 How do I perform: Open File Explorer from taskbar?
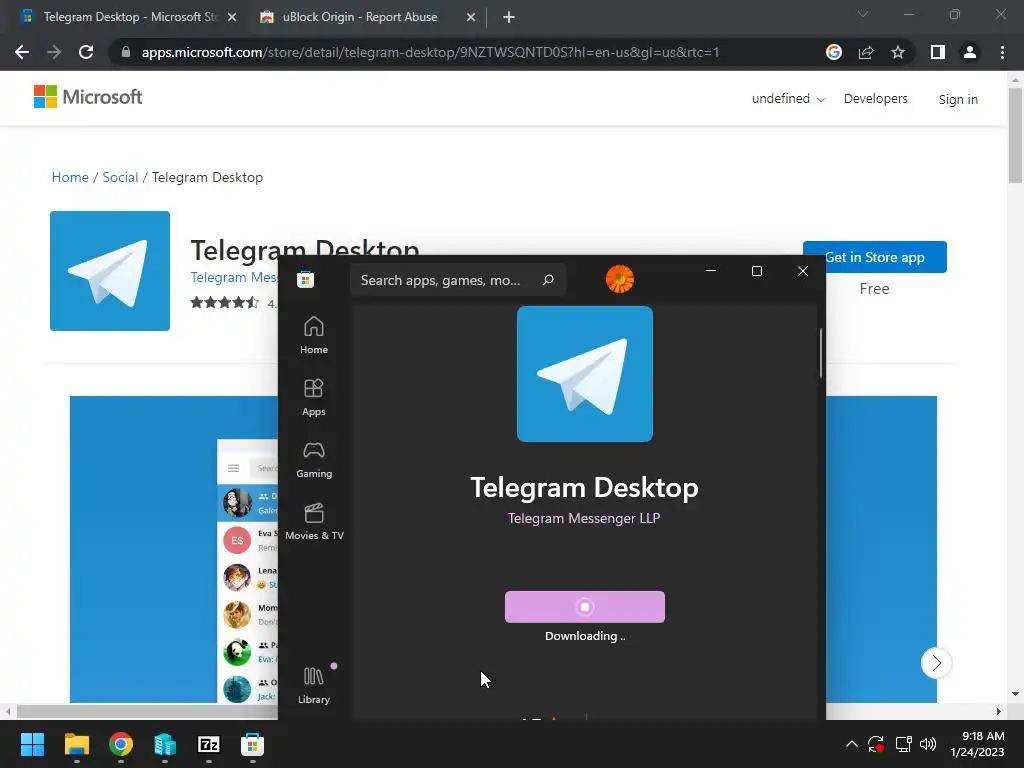76,744
